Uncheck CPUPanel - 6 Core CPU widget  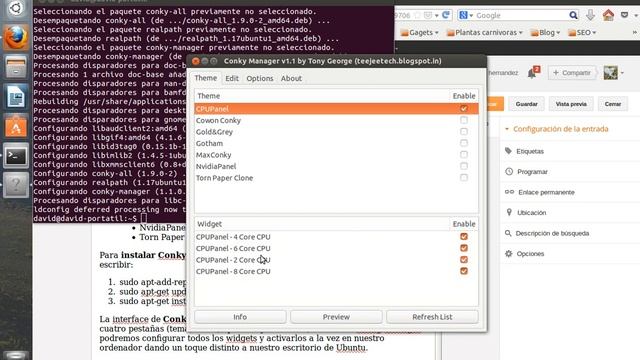pos(464,248)
